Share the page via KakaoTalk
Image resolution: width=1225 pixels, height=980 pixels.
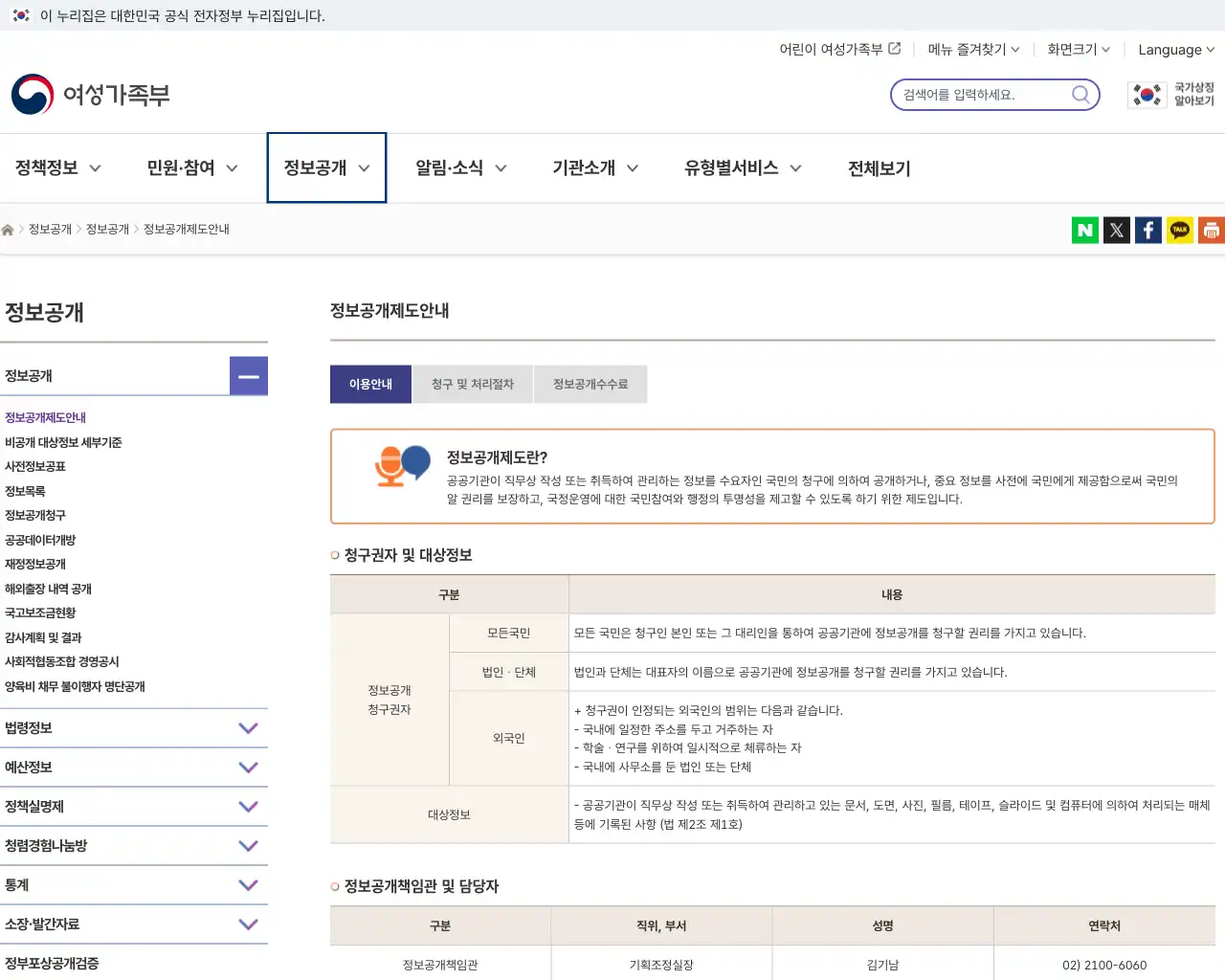(1180, 230)
